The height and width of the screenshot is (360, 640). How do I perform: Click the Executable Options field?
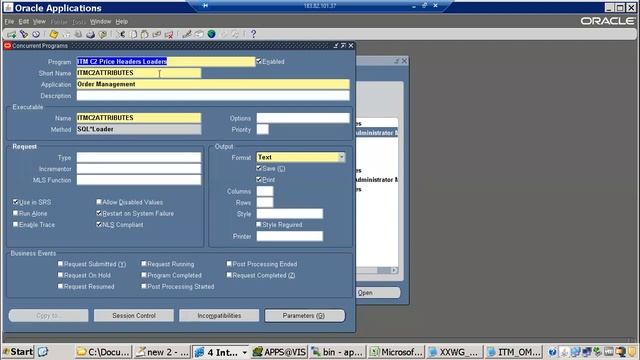303,118
